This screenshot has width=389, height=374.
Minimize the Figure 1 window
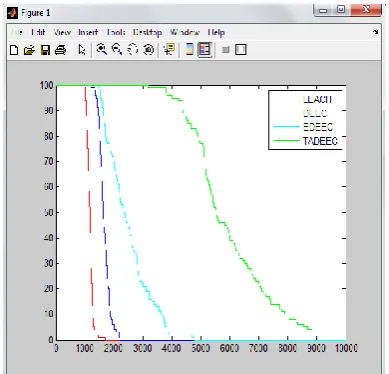(x=323, y=10)
